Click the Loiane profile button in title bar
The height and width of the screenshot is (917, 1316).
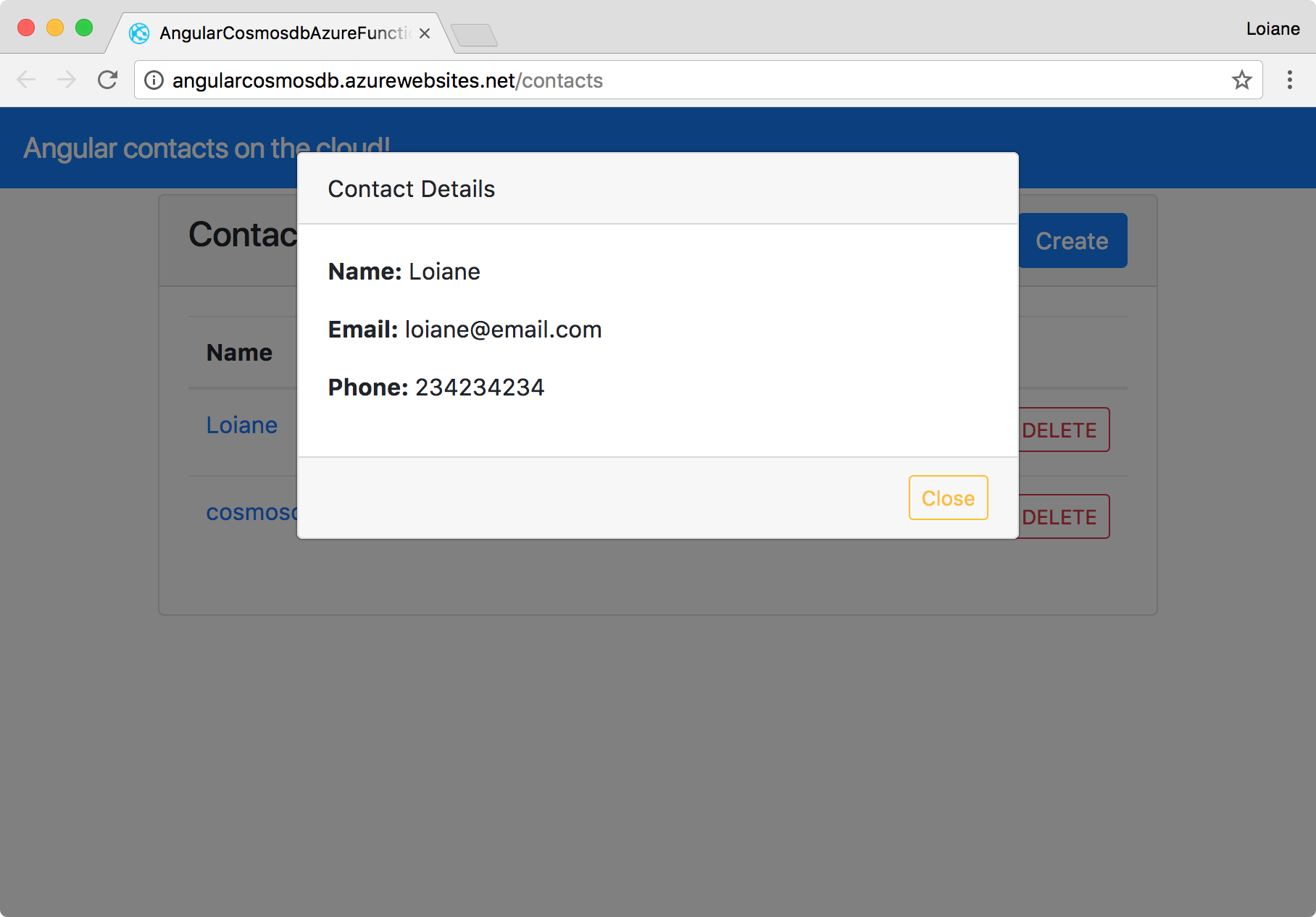pyautogui.click(x=1273, y=29)
